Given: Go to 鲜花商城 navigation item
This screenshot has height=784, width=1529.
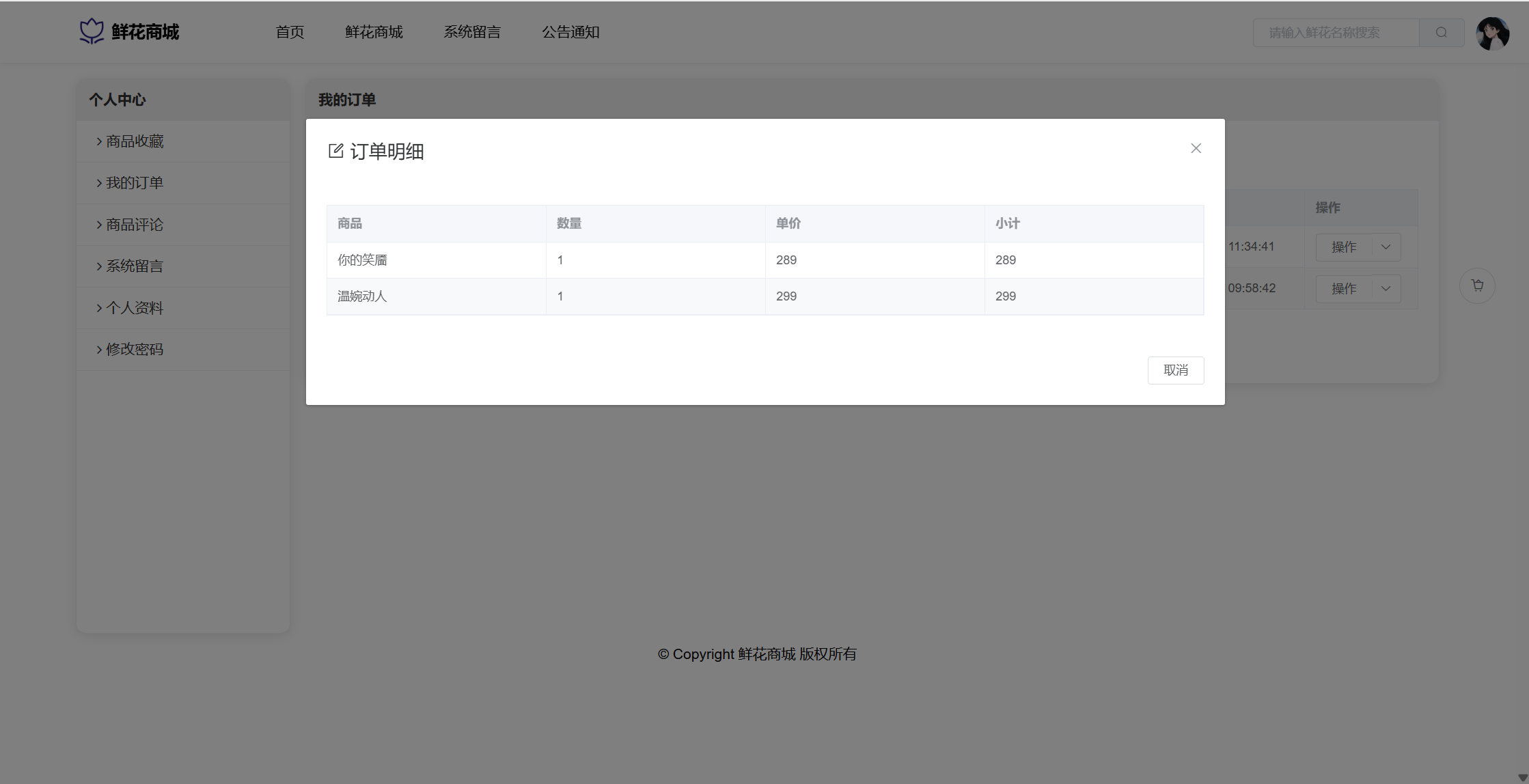Looking at the screenshot, I should tap(374, 32).
